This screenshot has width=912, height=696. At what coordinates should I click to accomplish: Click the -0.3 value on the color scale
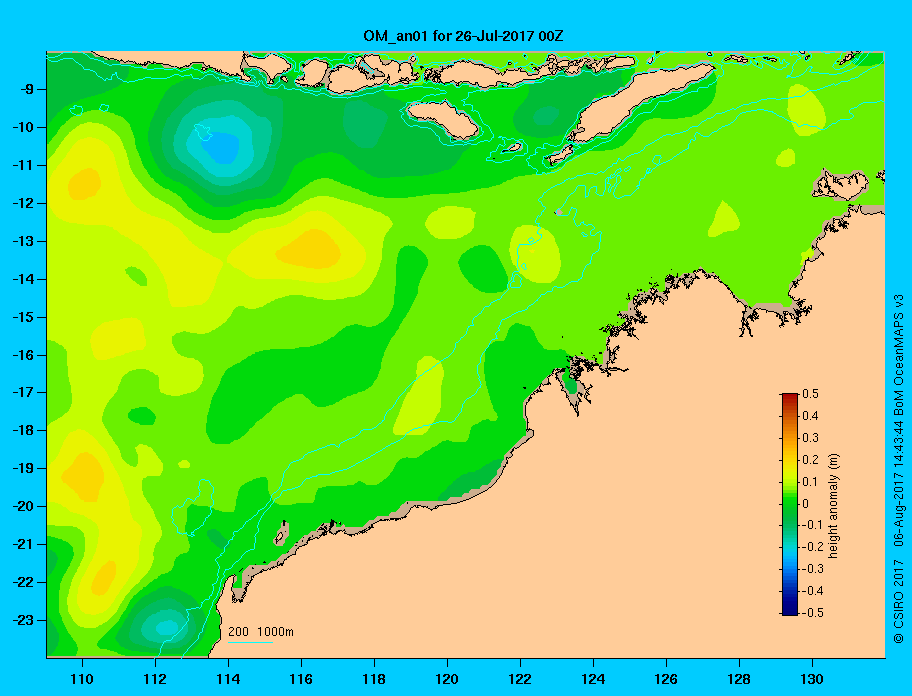[813, 569]
